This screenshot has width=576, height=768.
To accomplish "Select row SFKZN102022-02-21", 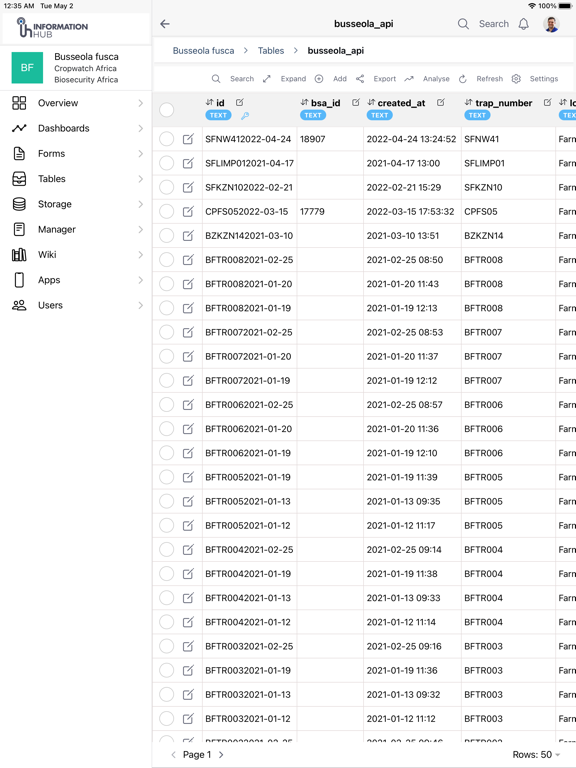I will 167,187.
